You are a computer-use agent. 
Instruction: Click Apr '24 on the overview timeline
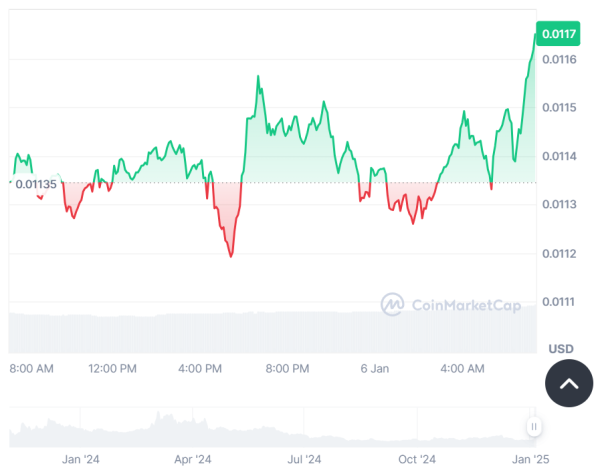[x=193, y=459]
